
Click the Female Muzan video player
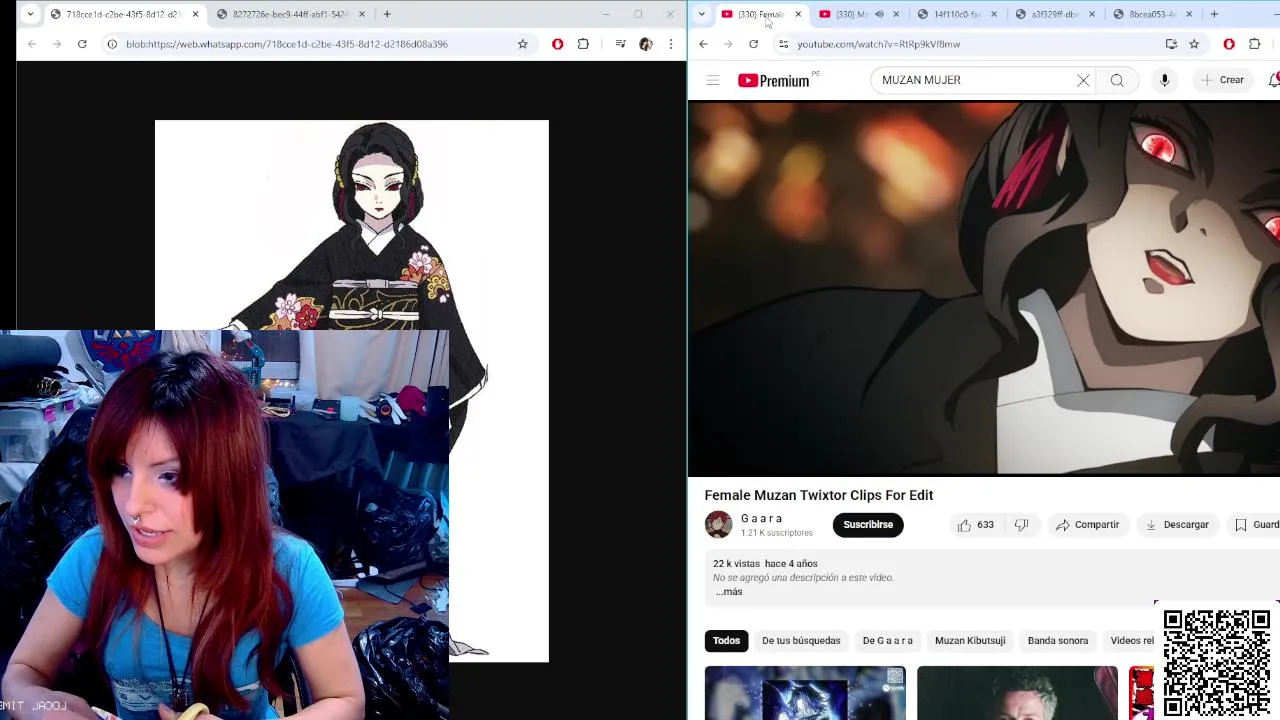[984, 288]
